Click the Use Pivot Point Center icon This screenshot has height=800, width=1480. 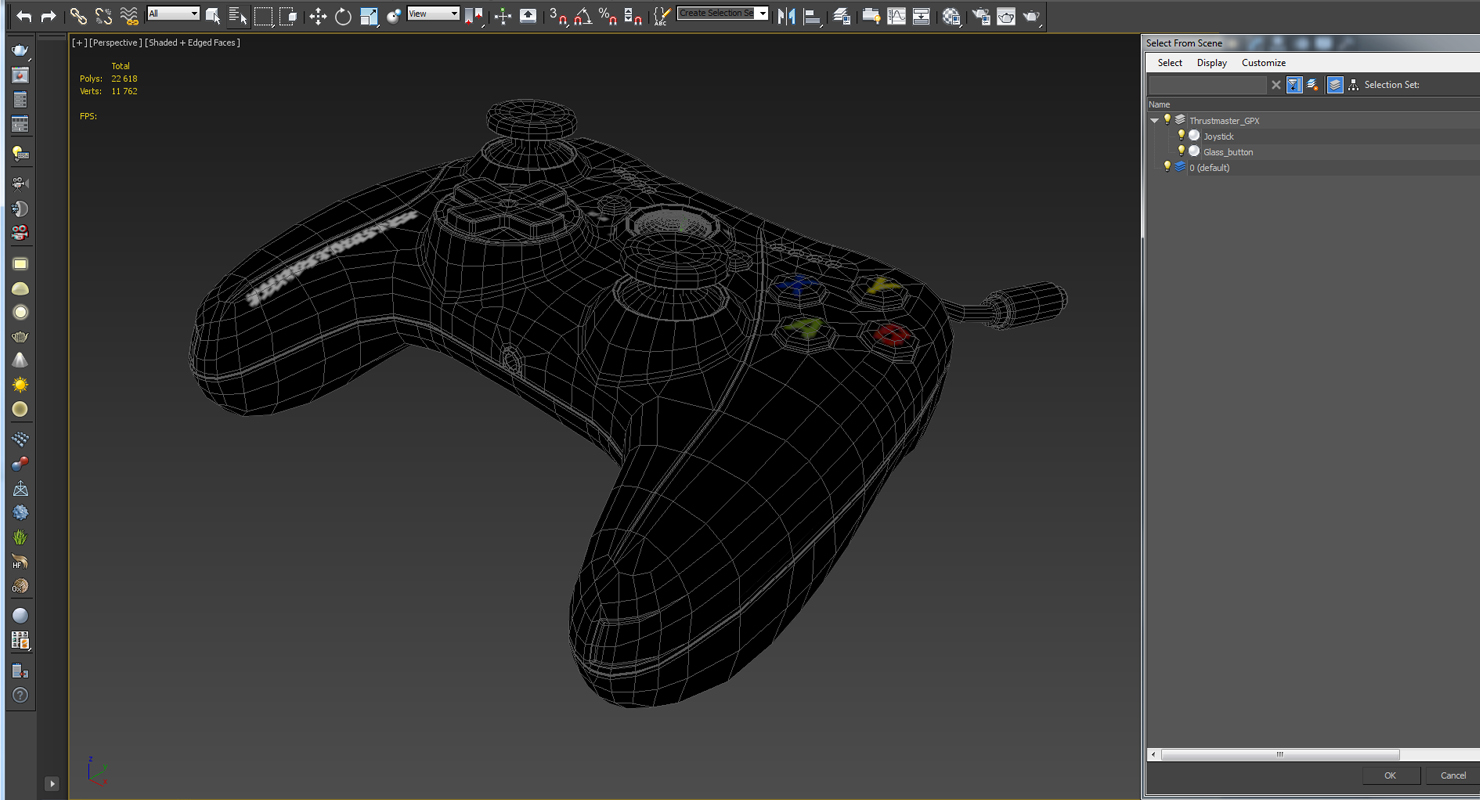click(x=474, y=16)
